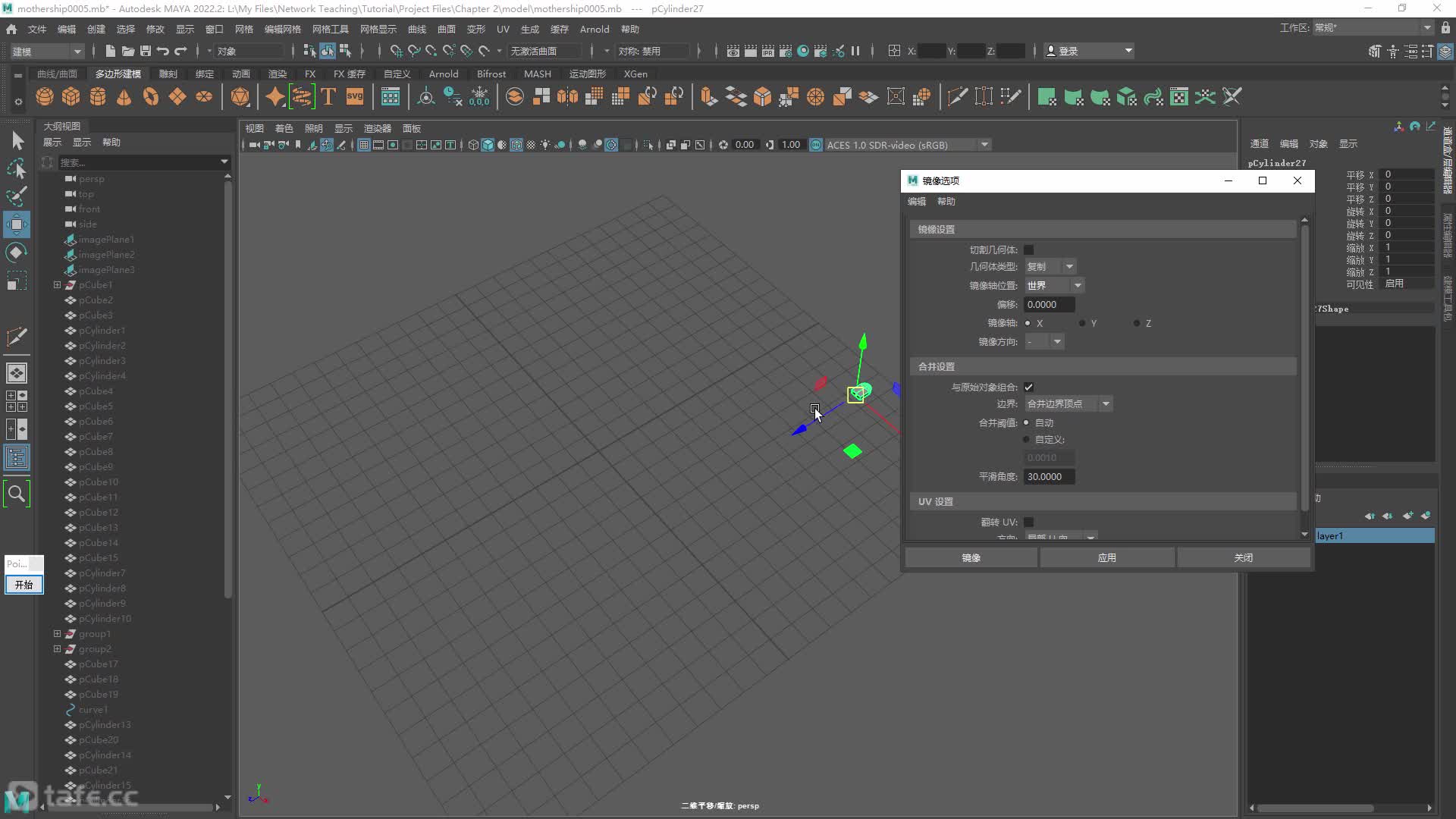Screen dimensions: 1456x819
Task: Click the redo arrow icon
Action: [180, 51]
